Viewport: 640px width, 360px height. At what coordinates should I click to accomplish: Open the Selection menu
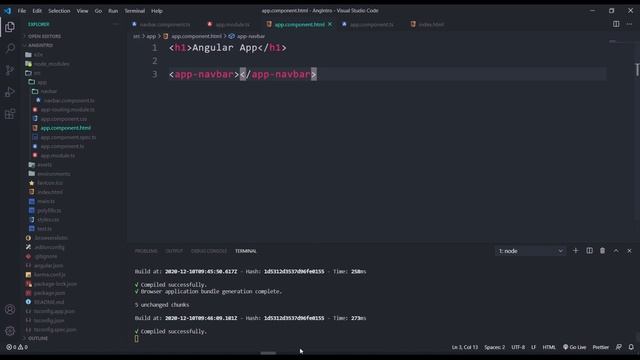(x=59, y=11)
